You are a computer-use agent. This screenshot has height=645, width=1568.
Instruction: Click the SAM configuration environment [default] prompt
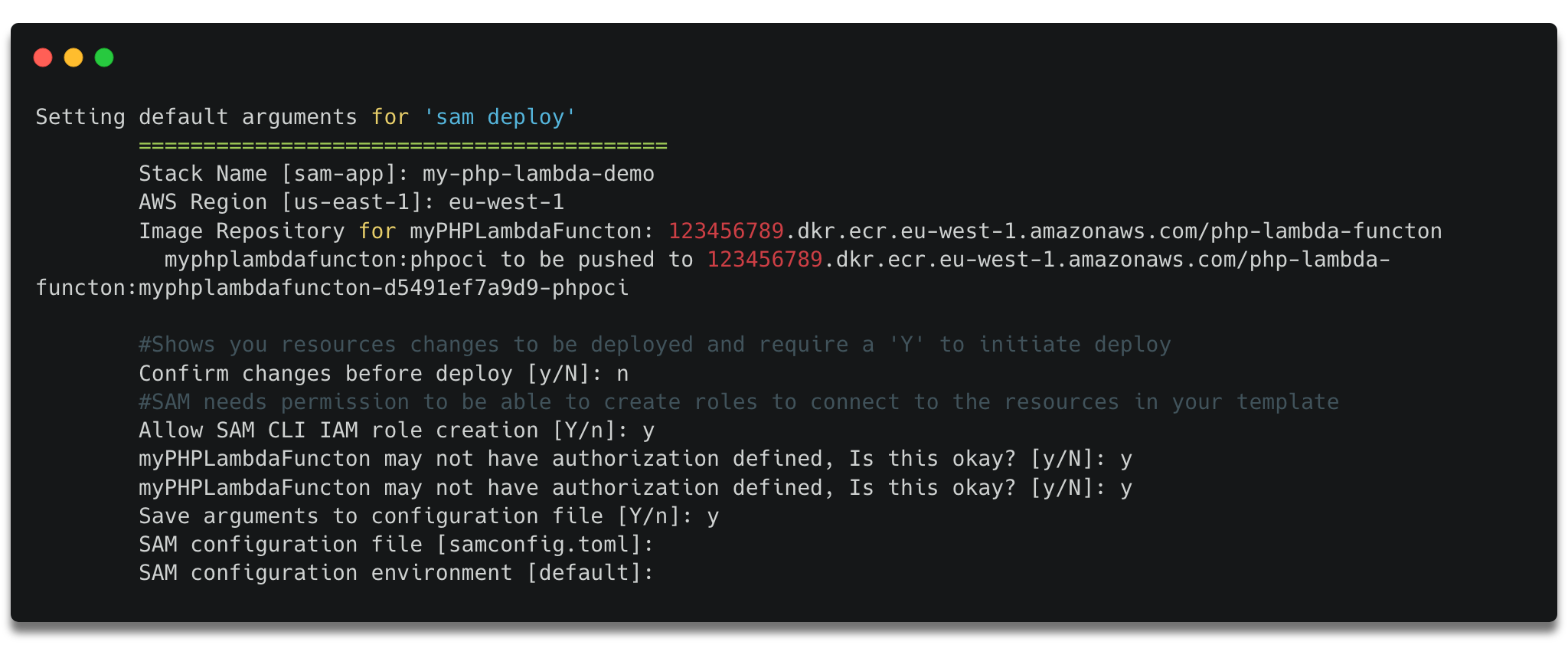397,573
